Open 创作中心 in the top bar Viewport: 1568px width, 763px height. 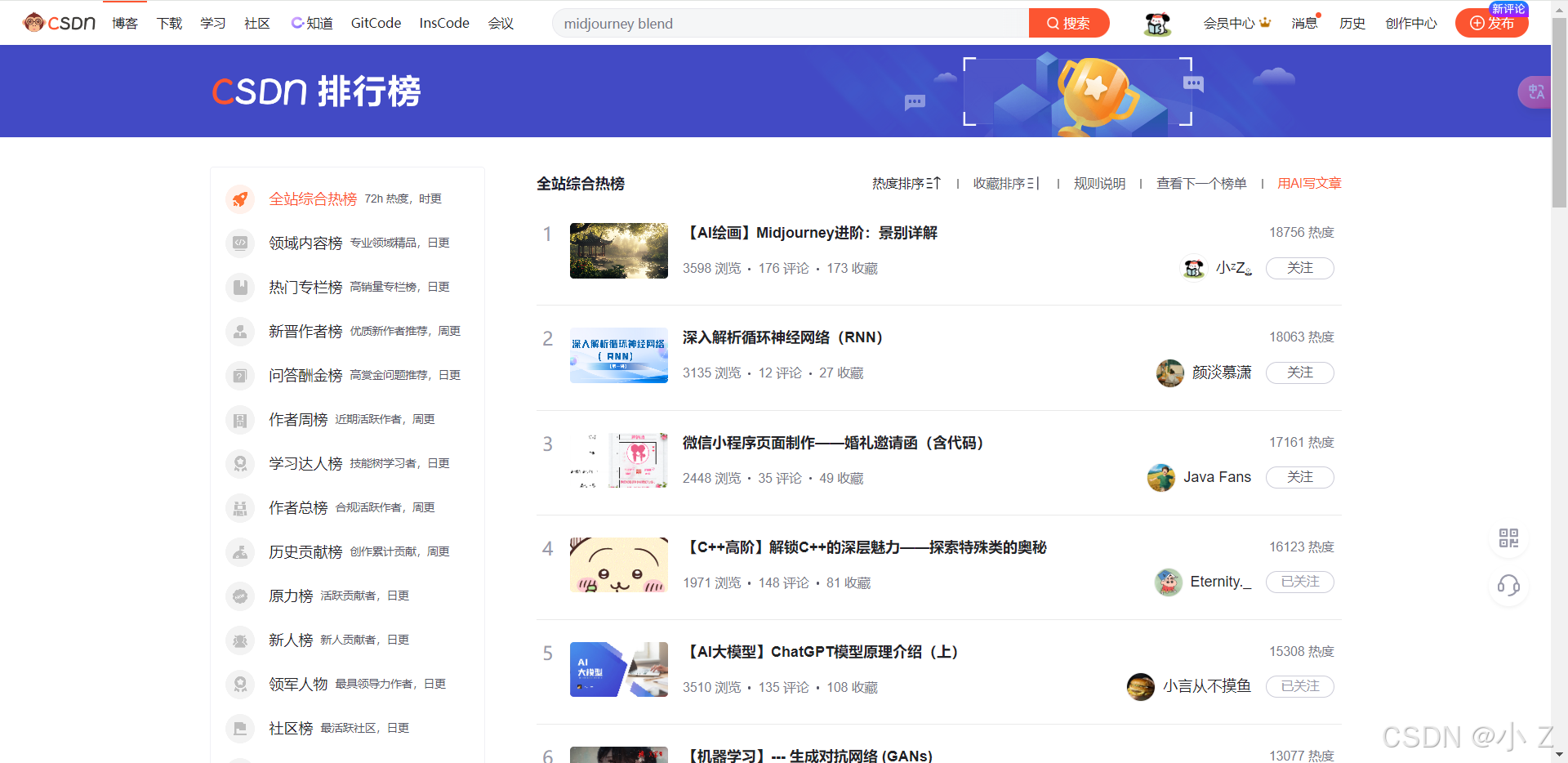pyautogui.click(x=1410, y=24)
